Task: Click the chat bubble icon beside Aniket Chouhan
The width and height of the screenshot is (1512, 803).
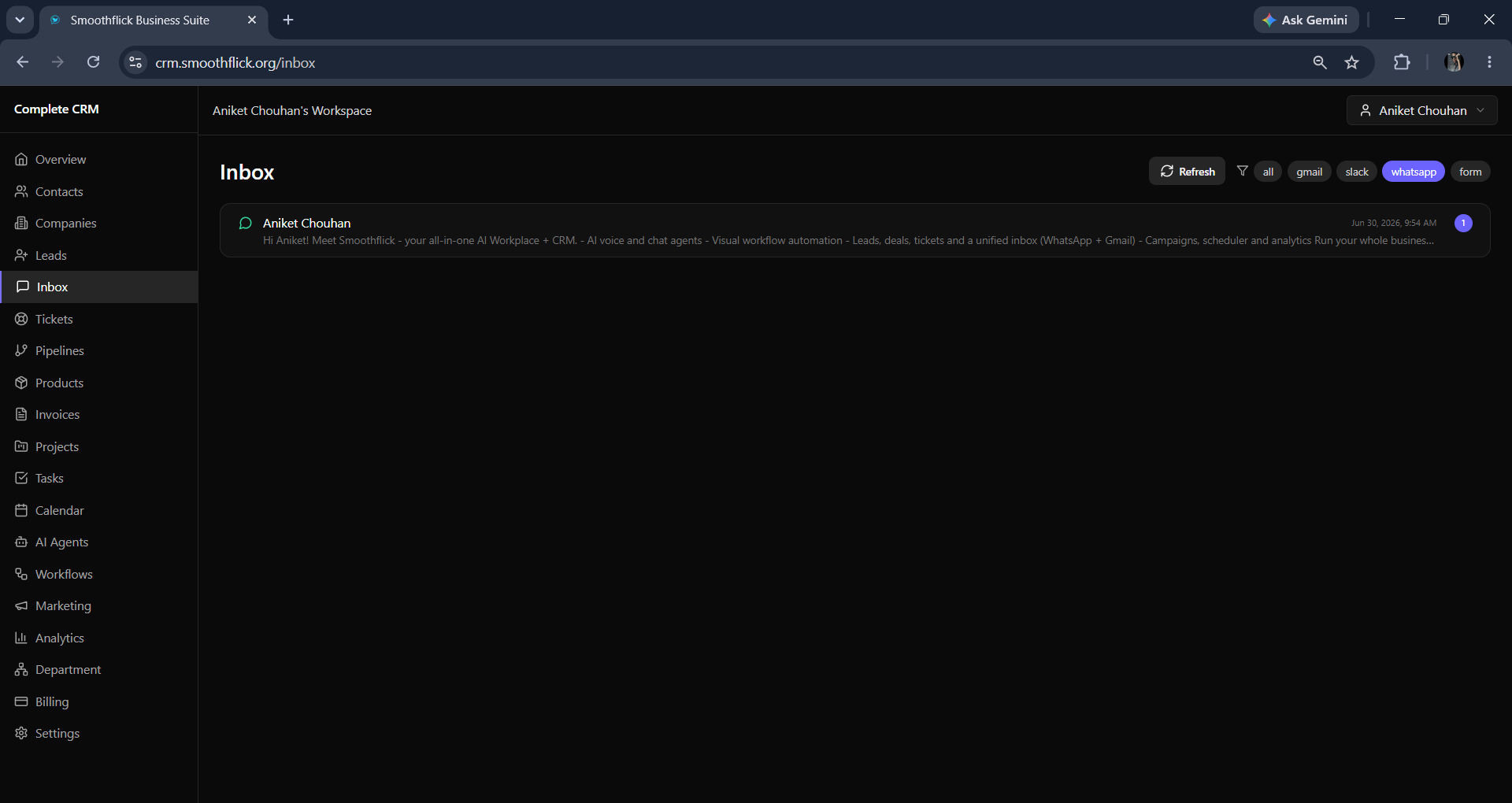Action: (246, 224)
